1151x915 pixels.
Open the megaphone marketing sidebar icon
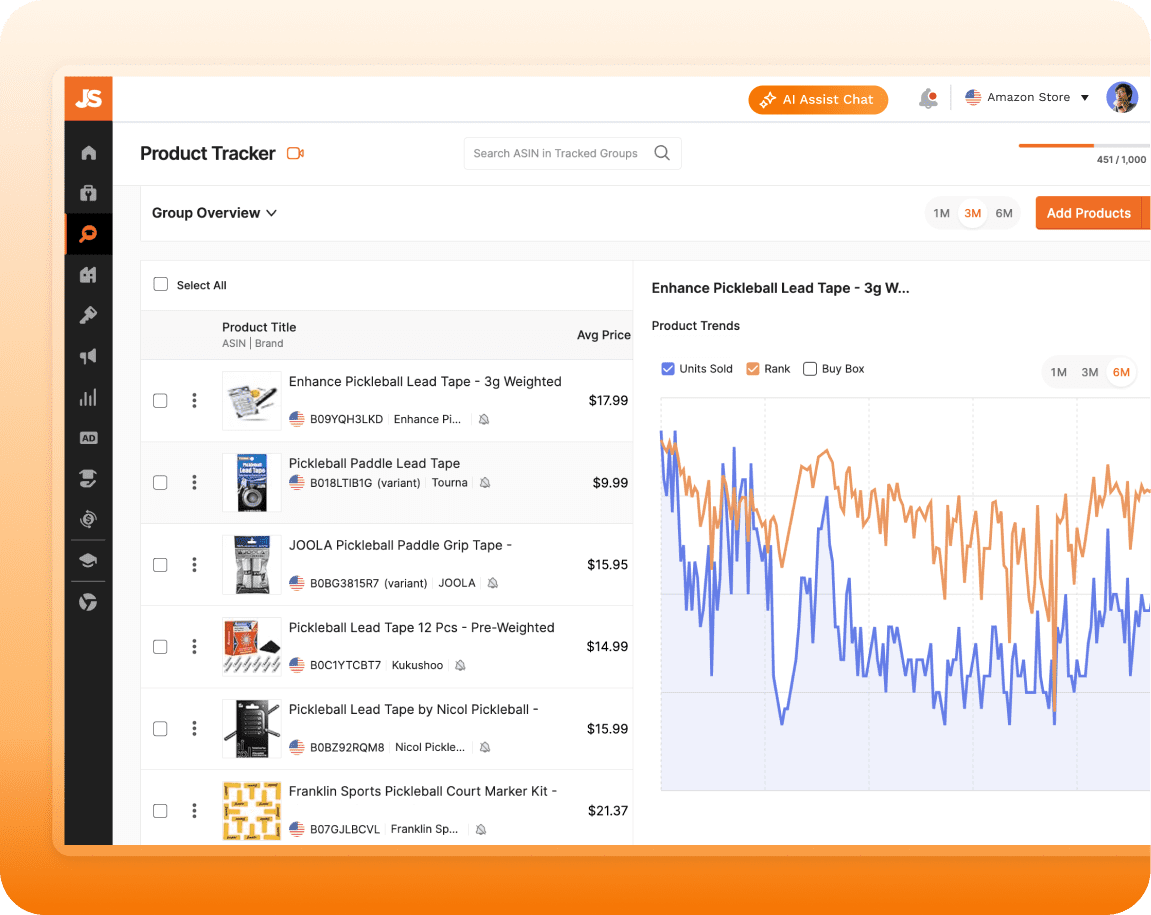pyautogui.click(x=88, y=357)
